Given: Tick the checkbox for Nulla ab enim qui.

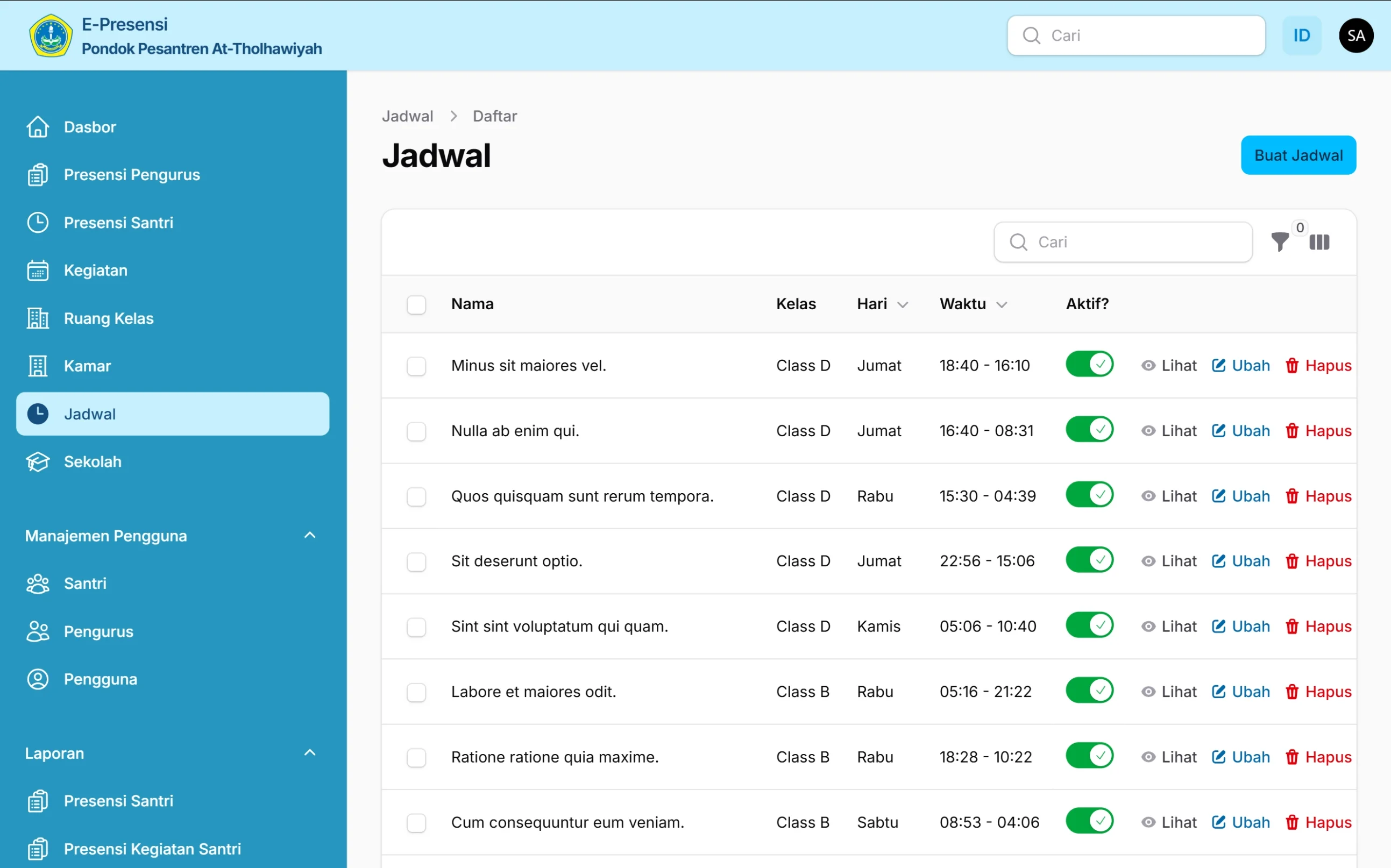Looking at the screenshot, I should [x=416, y=431].
